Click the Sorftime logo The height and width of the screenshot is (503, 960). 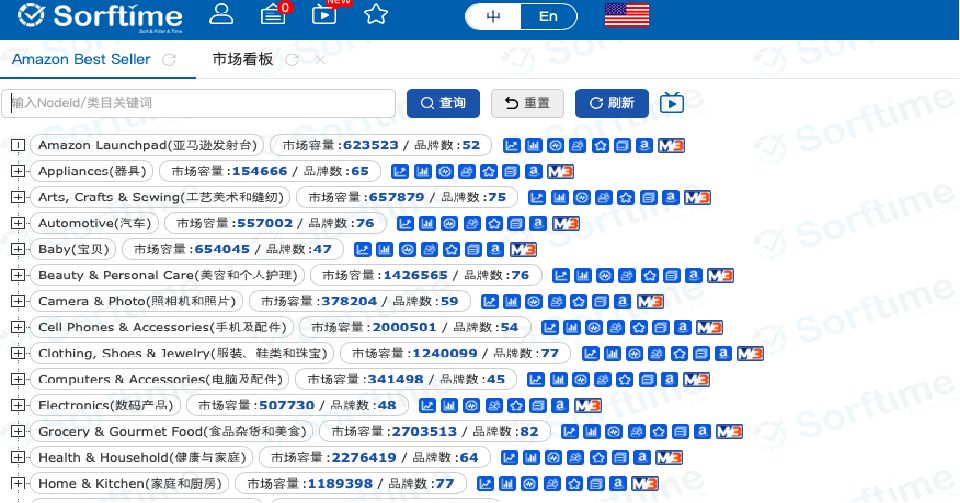coord(100,17)
